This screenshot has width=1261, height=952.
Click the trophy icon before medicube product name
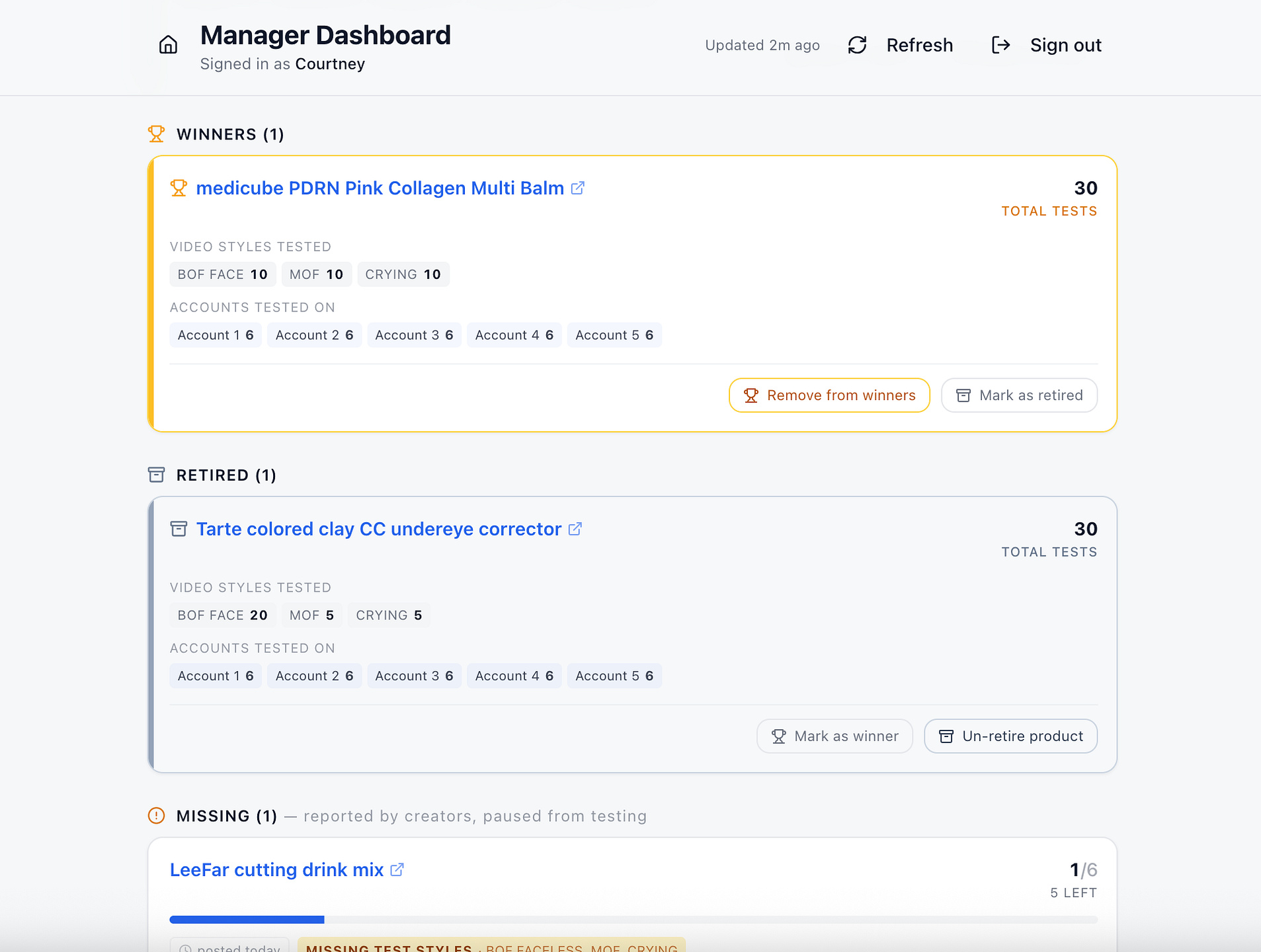click(x=179, y=188)
